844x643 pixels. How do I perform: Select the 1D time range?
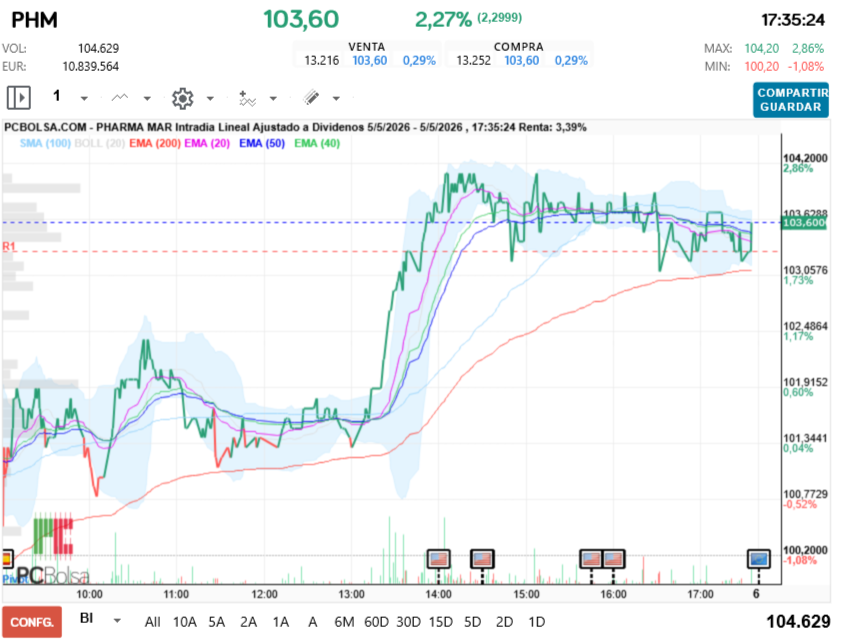537,622
